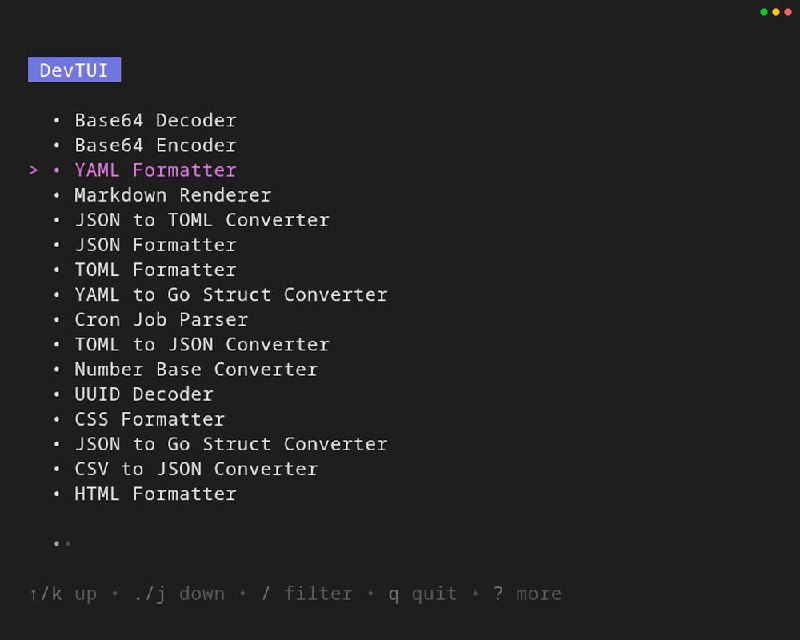Screen dimensions: 800x640
Task: Open JSON to Go Struct Converter
Action: coord(230,444)
